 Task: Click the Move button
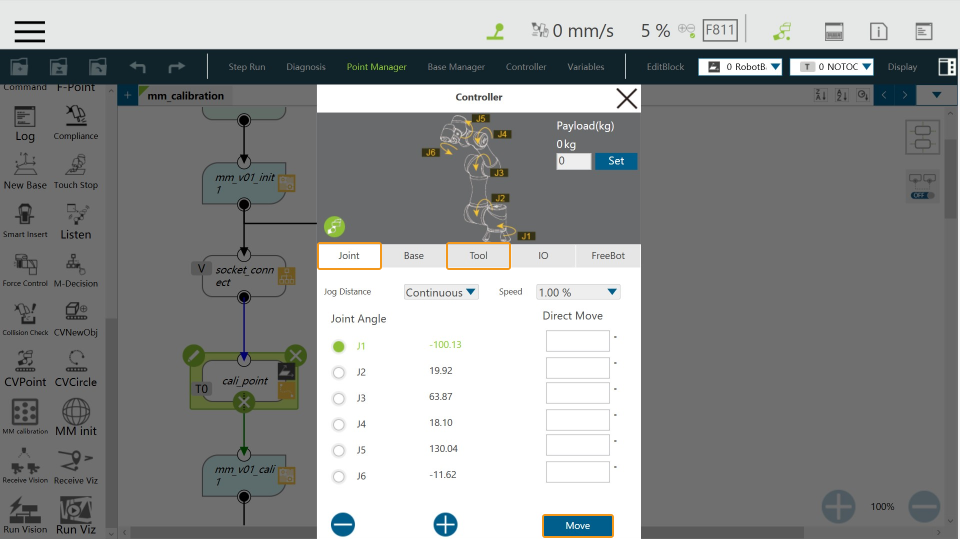577,526
